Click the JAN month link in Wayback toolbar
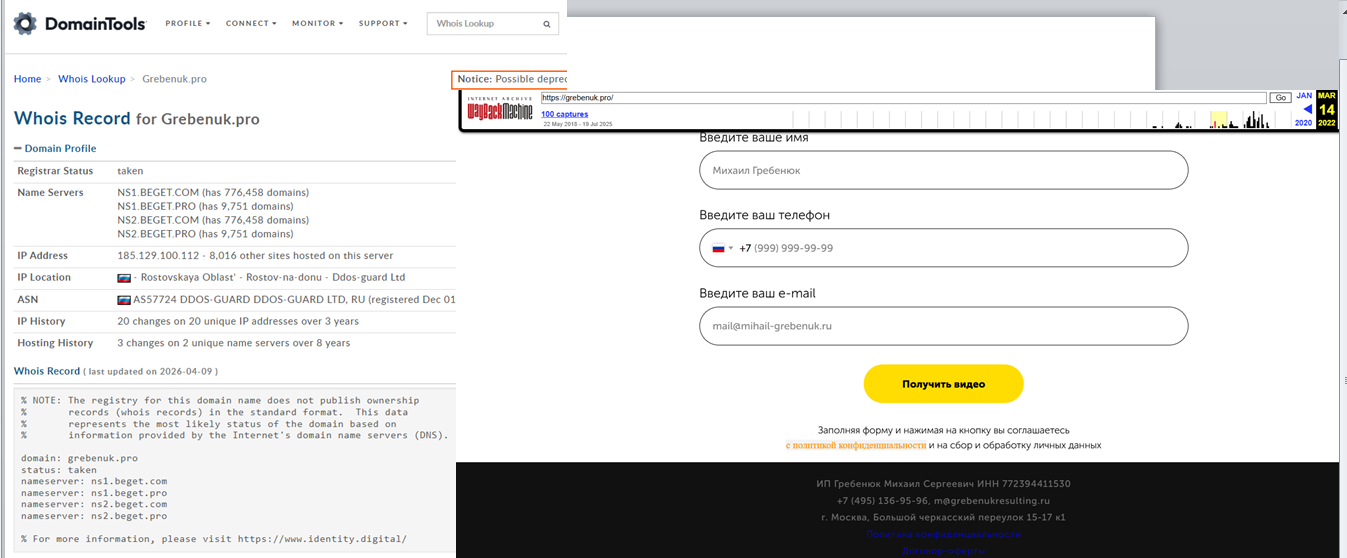 point(1304,96)
